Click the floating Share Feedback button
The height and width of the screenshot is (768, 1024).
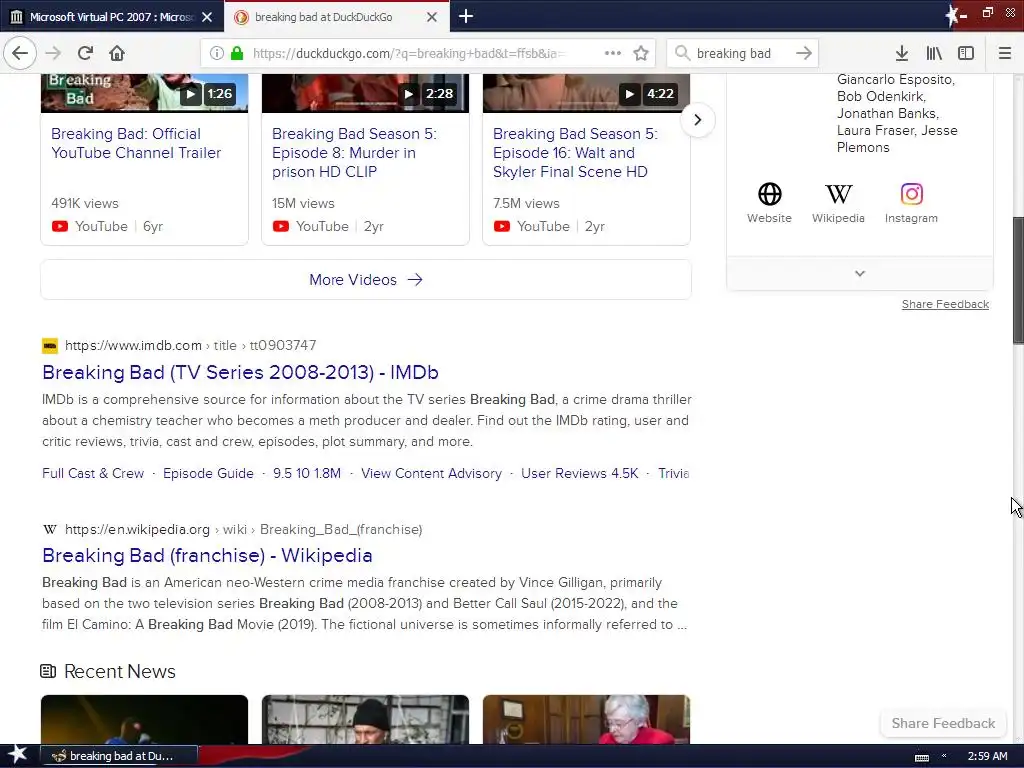coord(943,723)
